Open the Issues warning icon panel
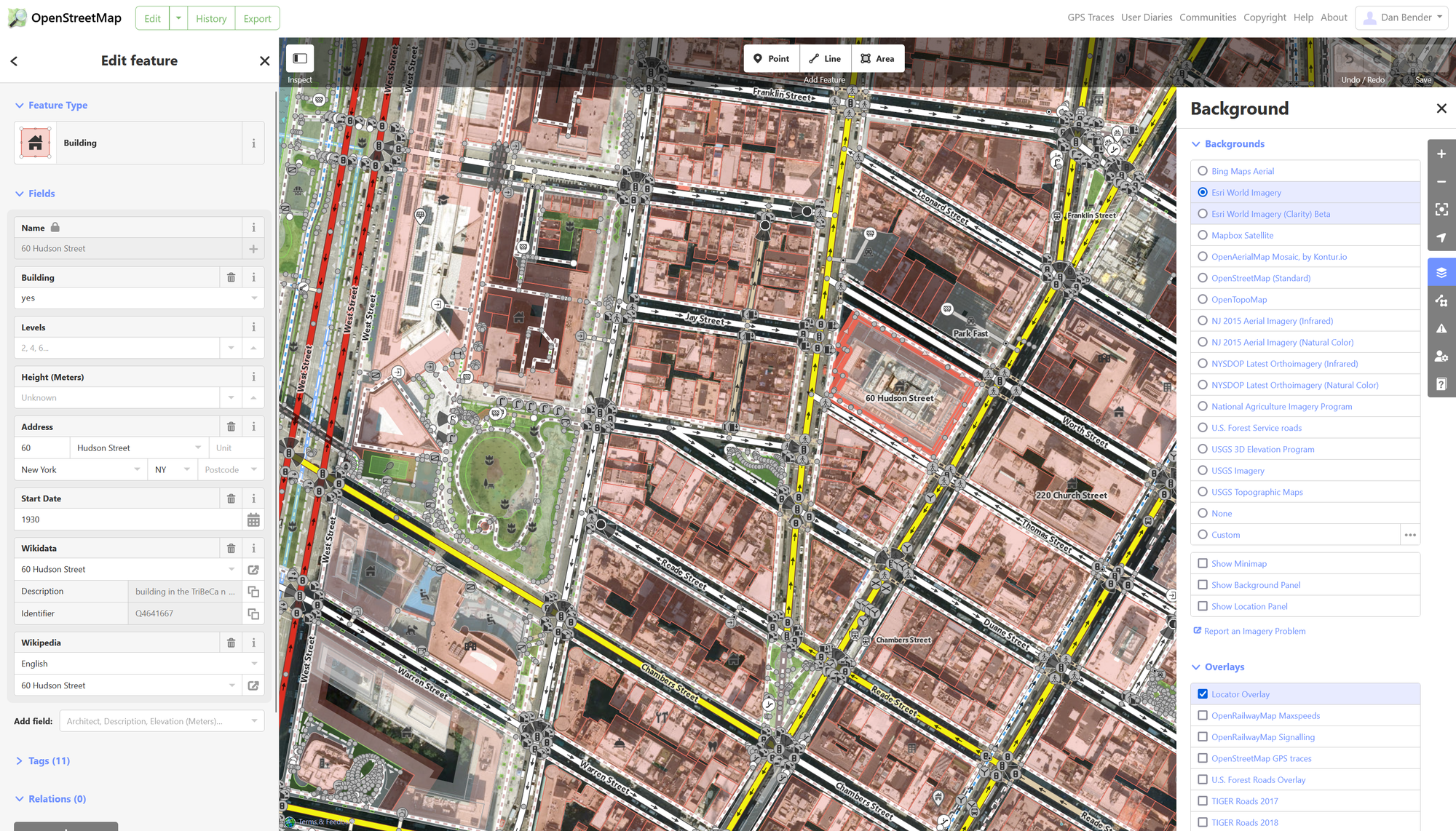This screenshot has height=831, width=1456. pyautogui.click(x=1441, y=328)
